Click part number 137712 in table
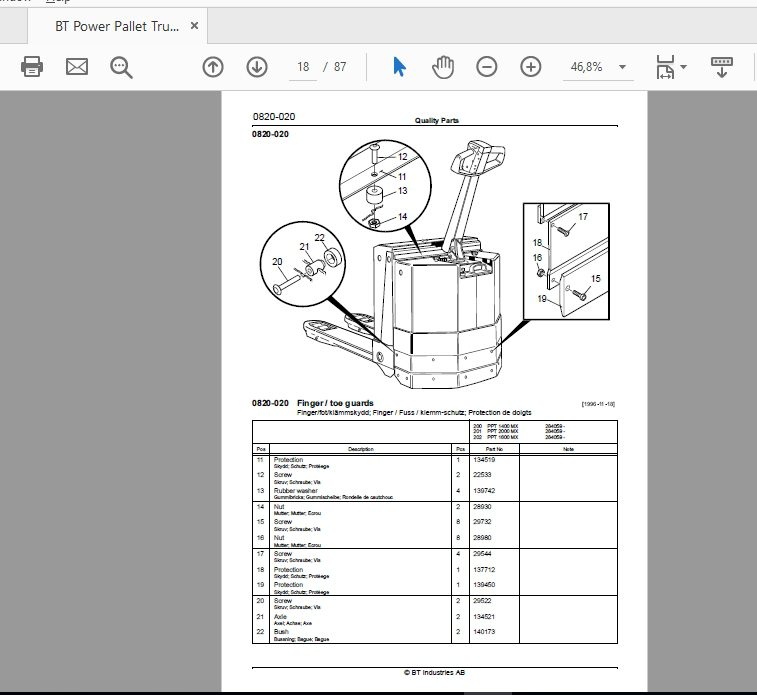The image size is (757, 695). (x=484, y=570)
